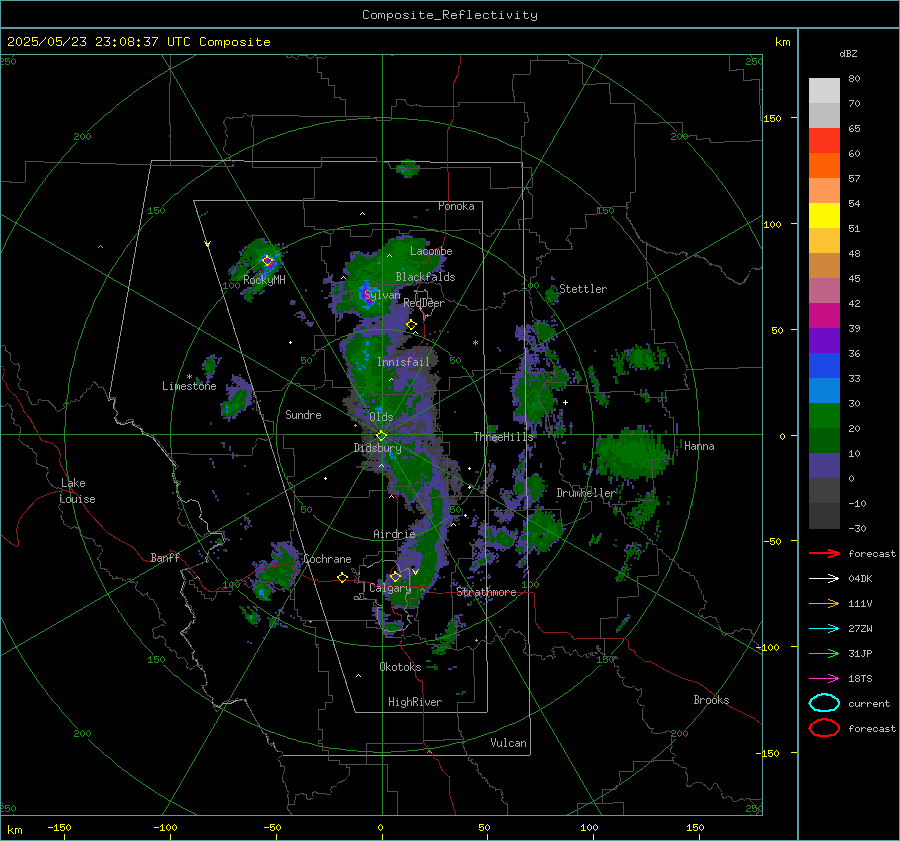Select the Okotoks city label
The image size is (900, 841).
[x=400, y=666]
